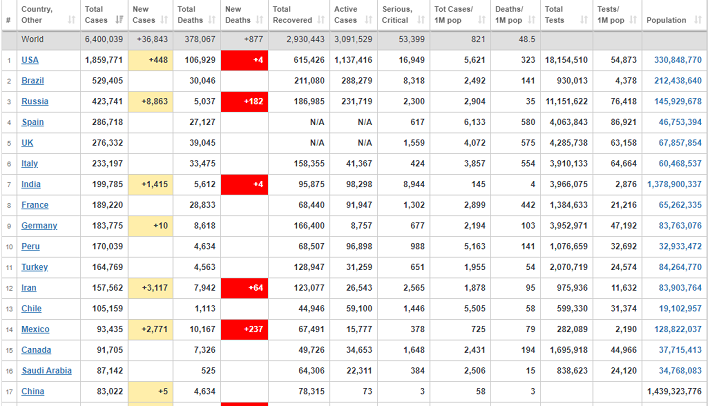Sort by Total Tests sort arrows

pos(584,20)
